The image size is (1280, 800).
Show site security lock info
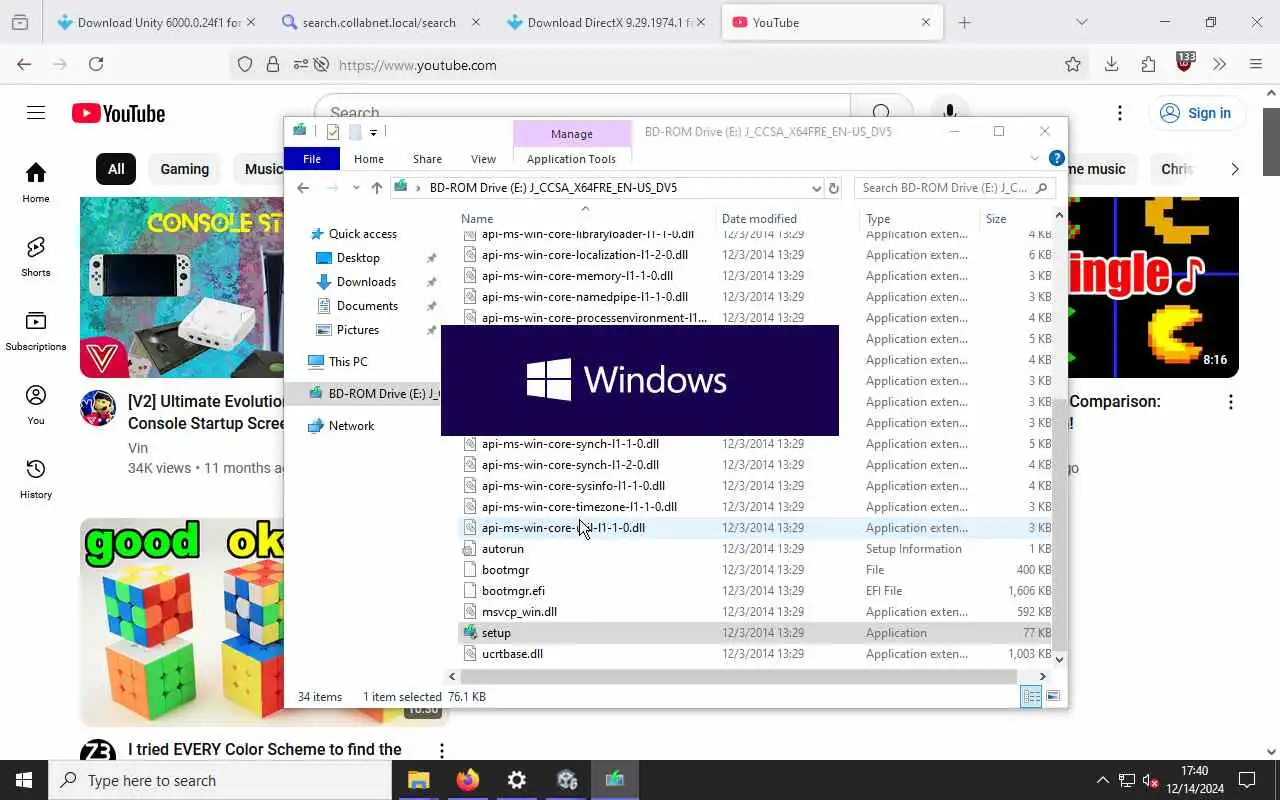point(272,65)
